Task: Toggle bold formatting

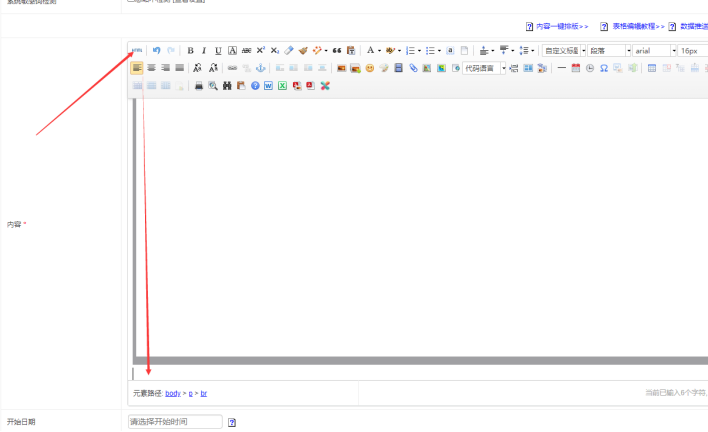Action: coord(190,50)
